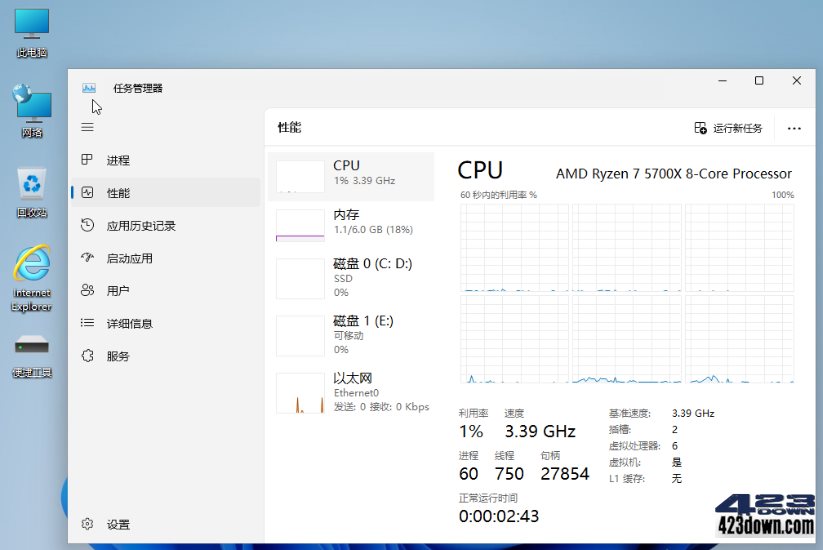Click the run new task icon

[x=700, y=128]
